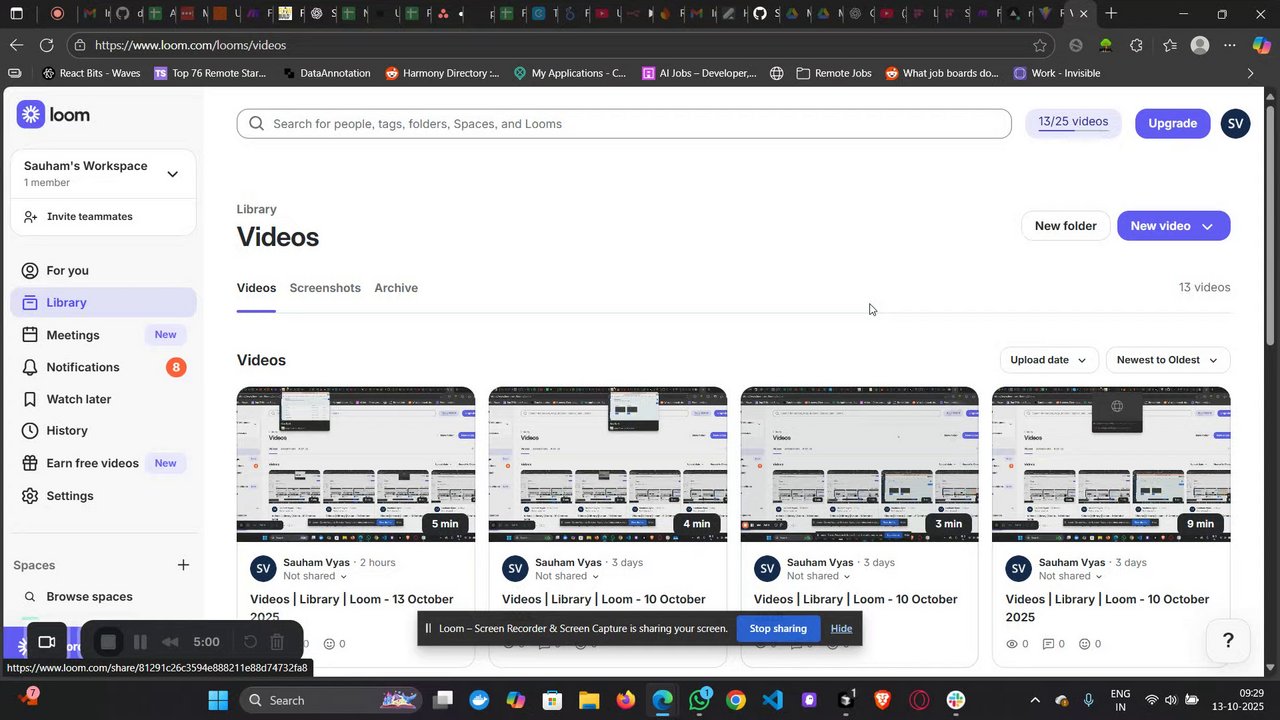Restart the recording with the circular arrow
The width and height of the screenshot is (1280, 720).
click(x=251, y=642)
